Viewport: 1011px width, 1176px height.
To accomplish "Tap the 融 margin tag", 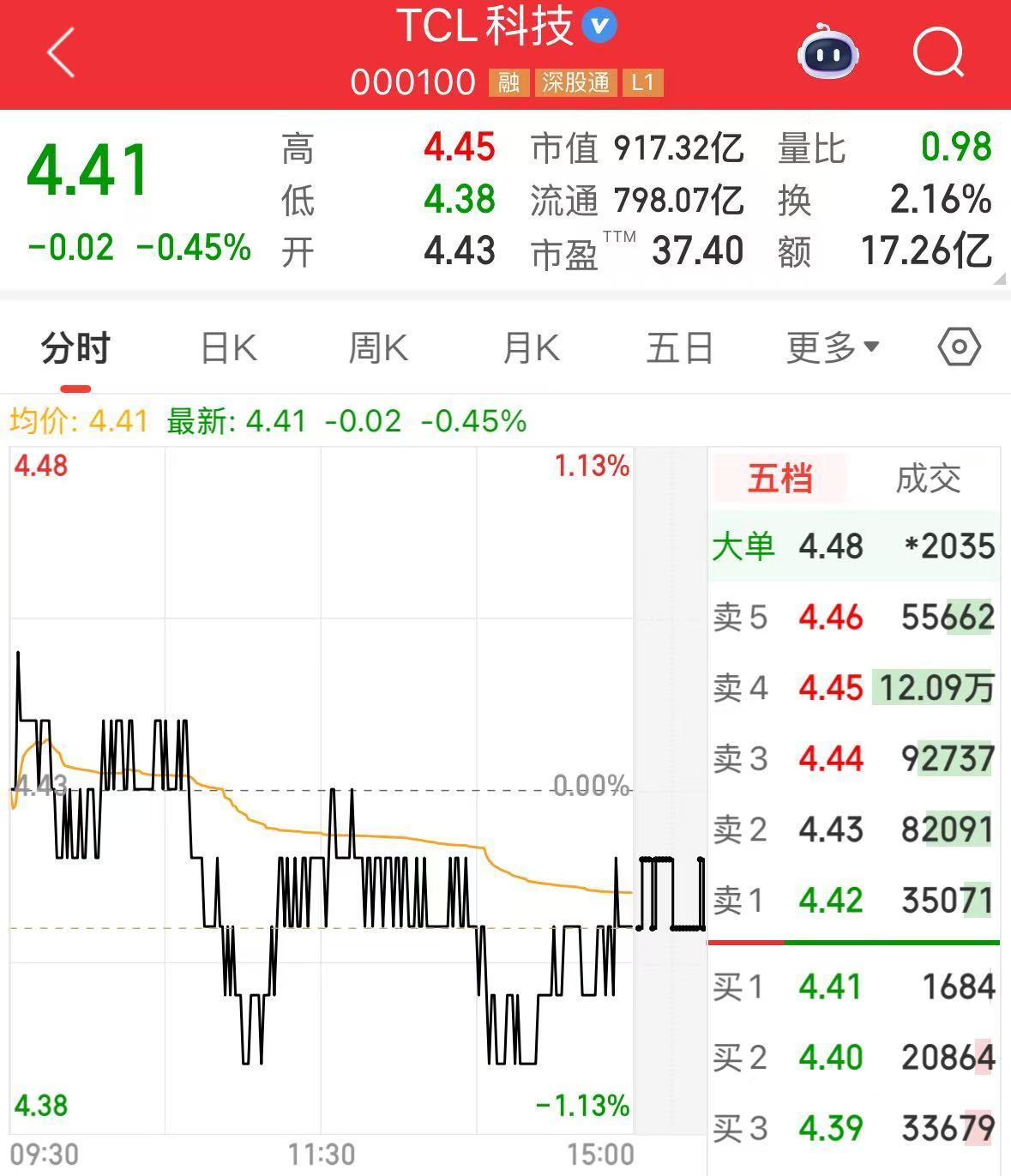I will [x=509, y=82].
